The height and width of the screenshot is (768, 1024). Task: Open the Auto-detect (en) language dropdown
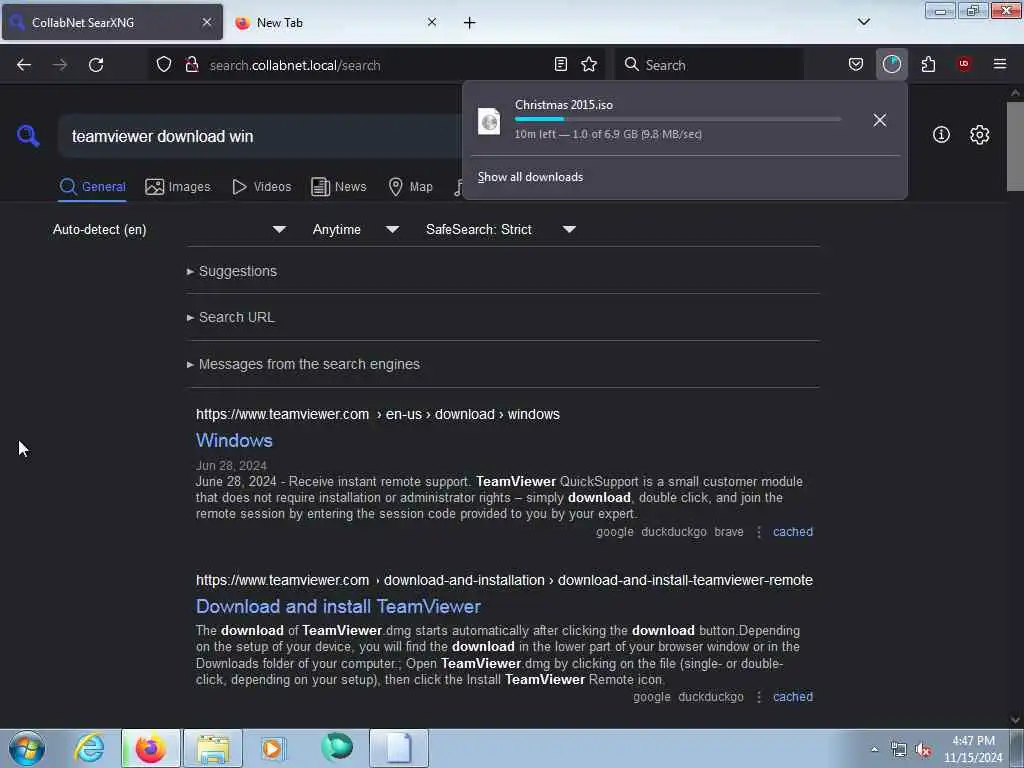click(169, 229)
